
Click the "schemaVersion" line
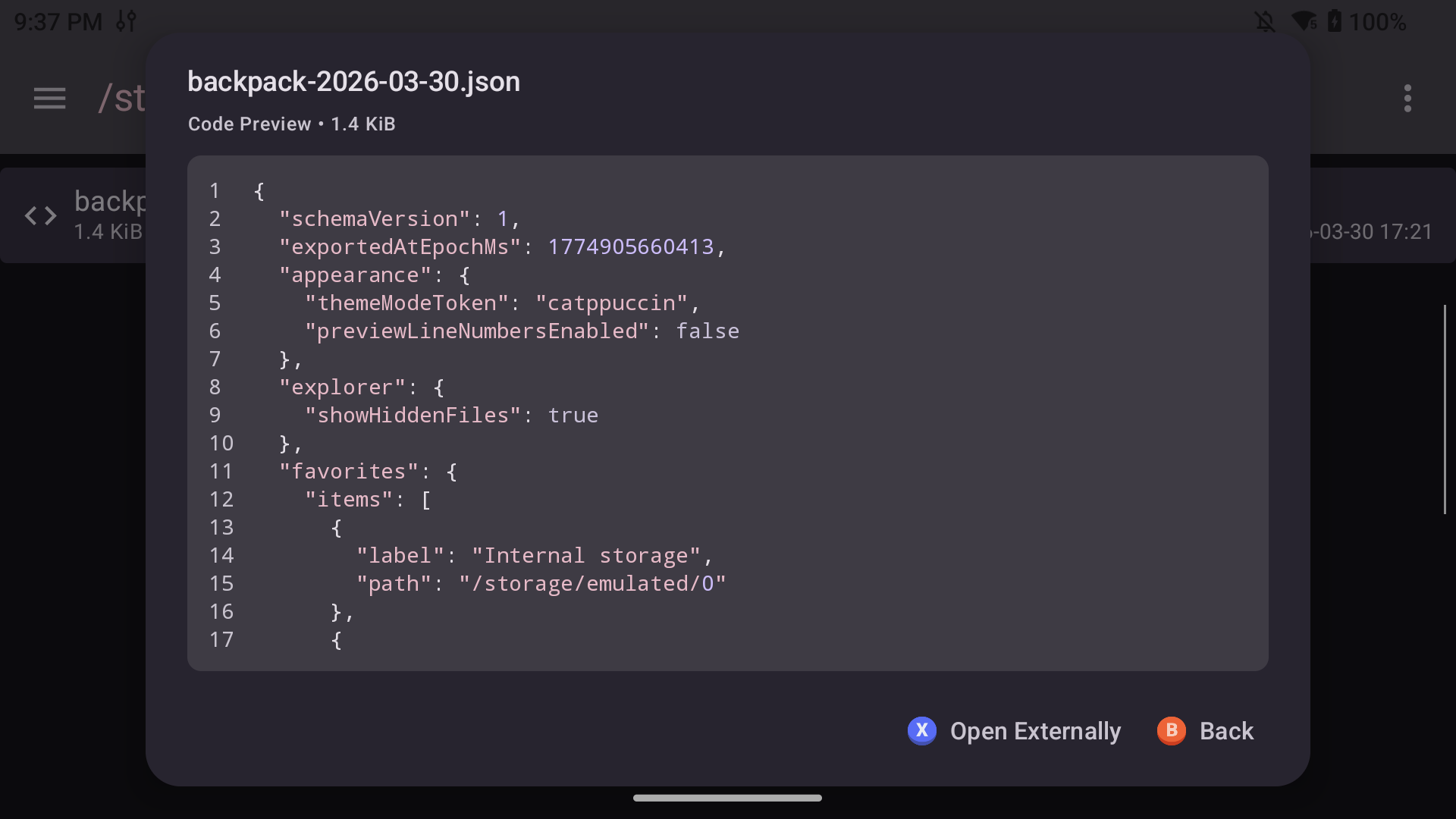click(399, 219)
